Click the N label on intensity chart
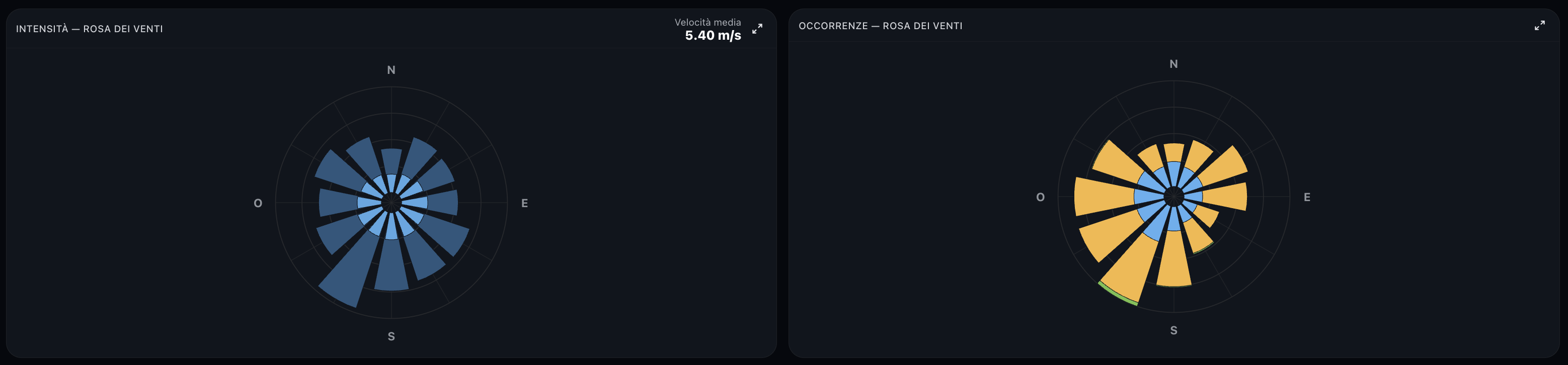The image size is (1568, 365). (391, 70)
